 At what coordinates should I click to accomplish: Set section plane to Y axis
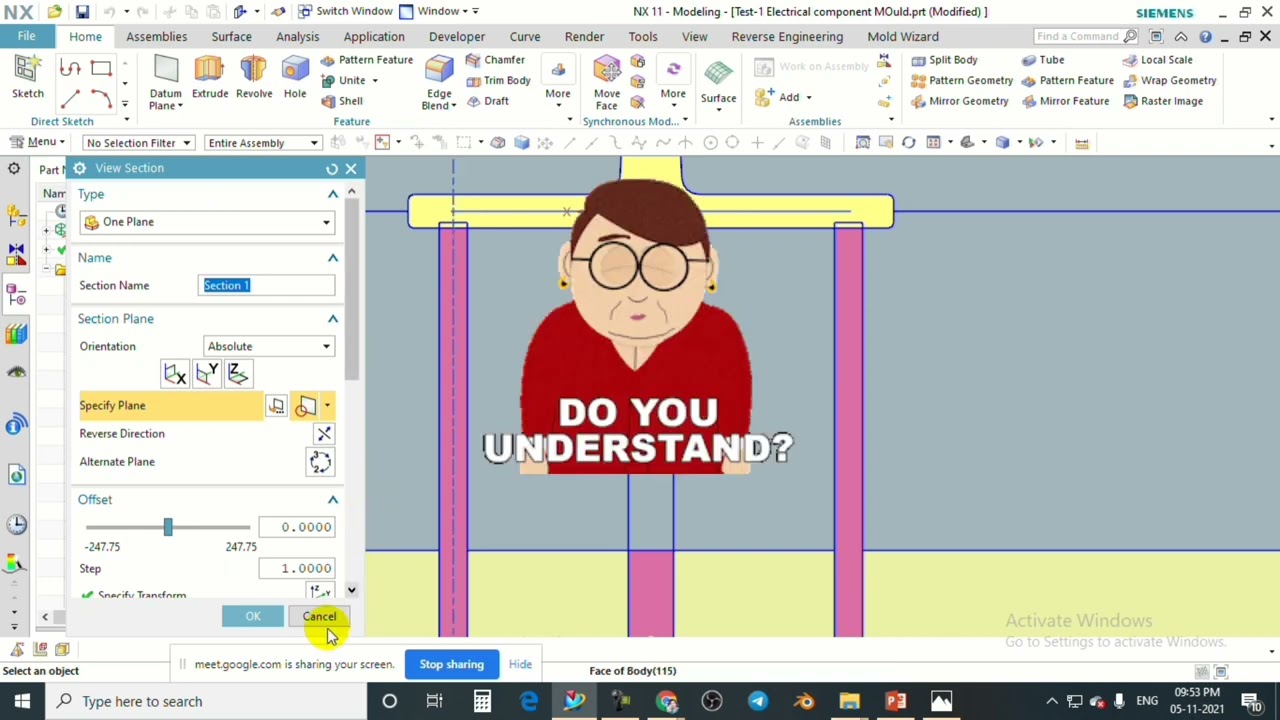tap(207, 374)
